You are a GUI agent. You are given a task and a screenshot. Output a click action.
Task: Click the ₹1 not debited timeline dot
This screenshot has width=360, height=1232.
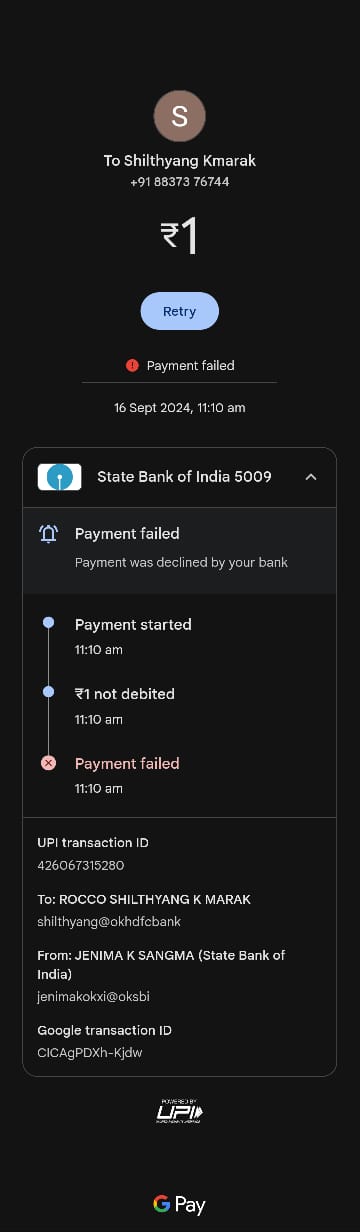point(48,692)
